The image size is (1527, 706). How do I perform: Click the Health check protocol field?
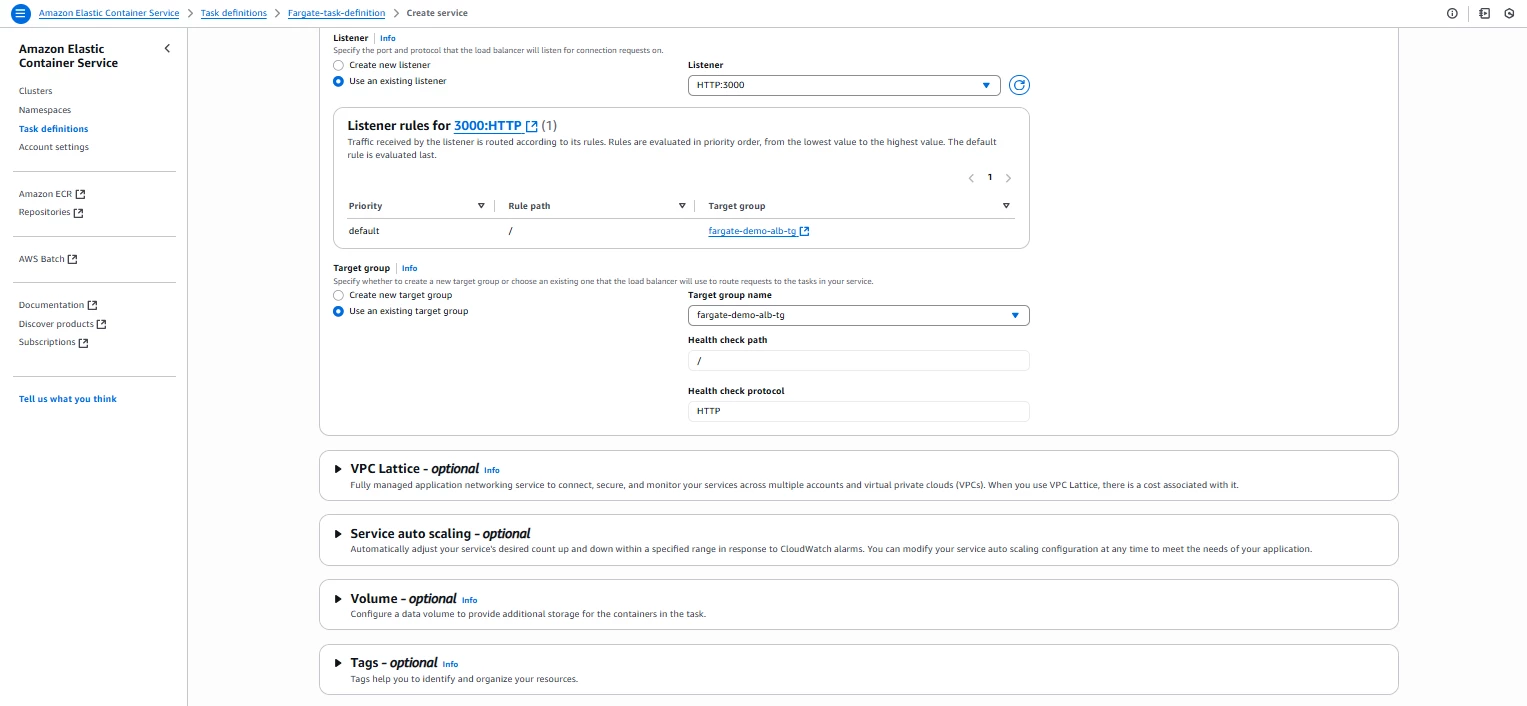(859, 411)
